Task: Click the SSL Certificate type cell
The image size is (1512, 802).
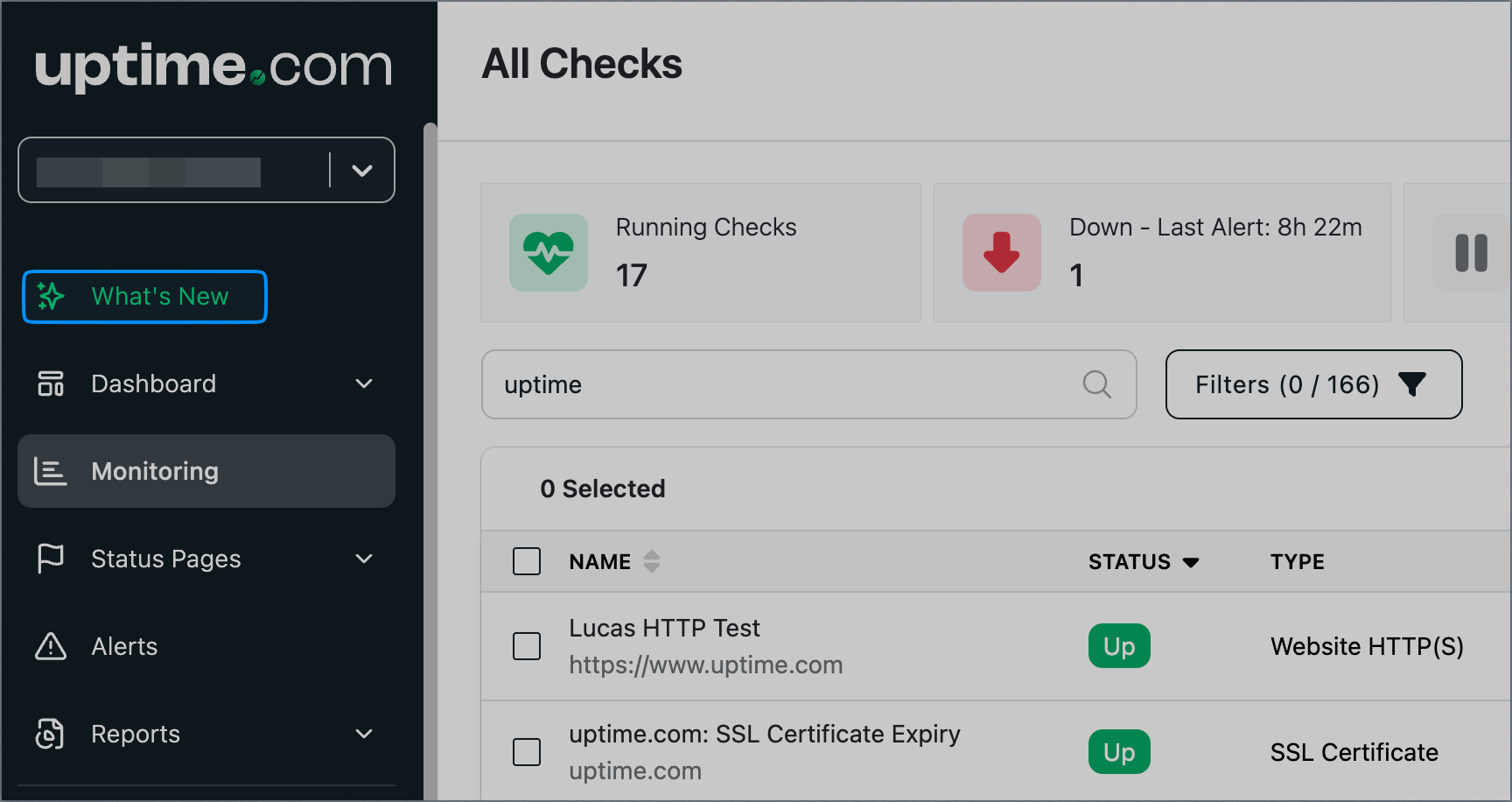Action: point(1354,752)
